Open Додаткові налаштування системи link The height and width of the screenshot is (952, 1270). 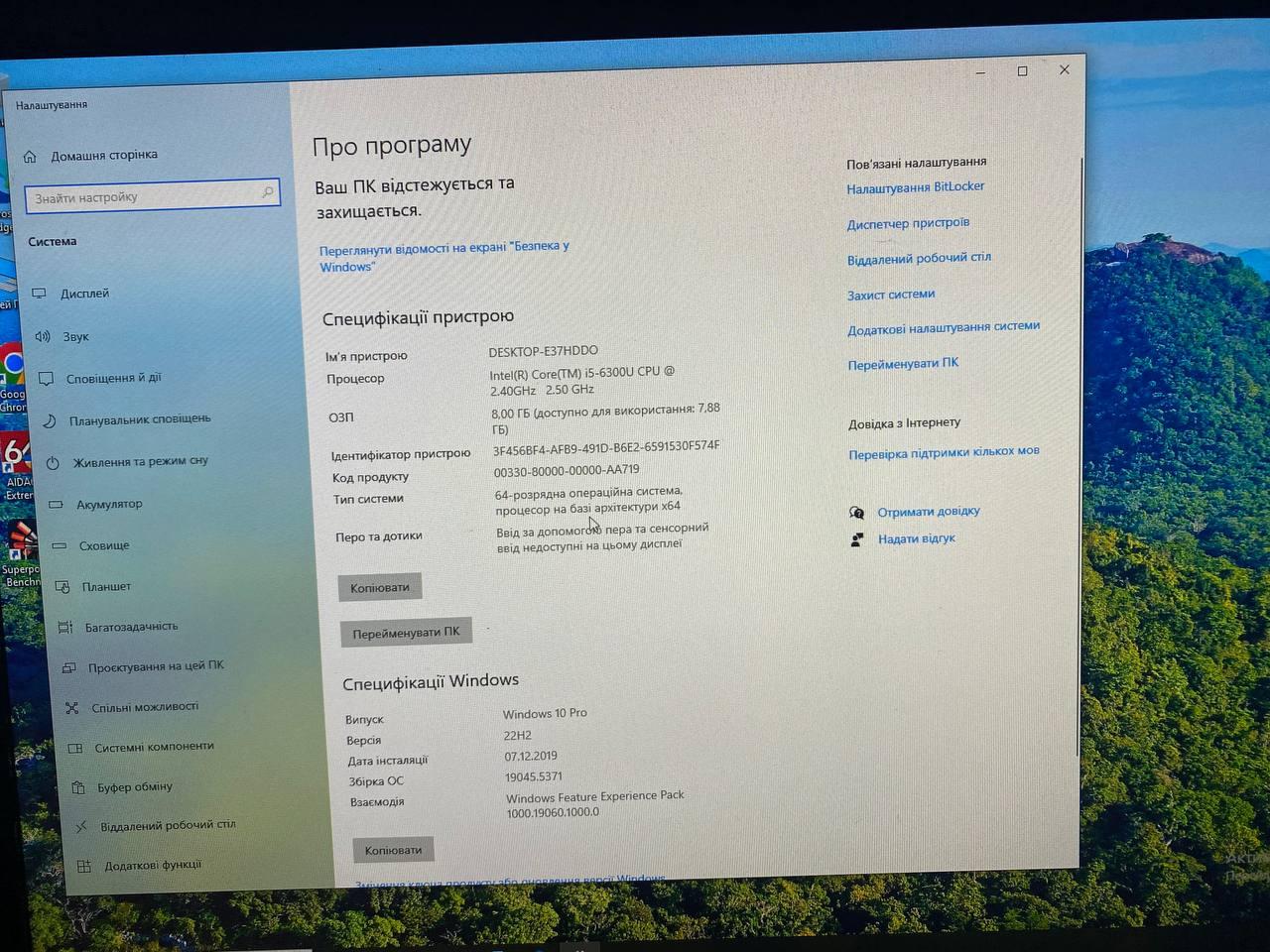pos(944,328)
